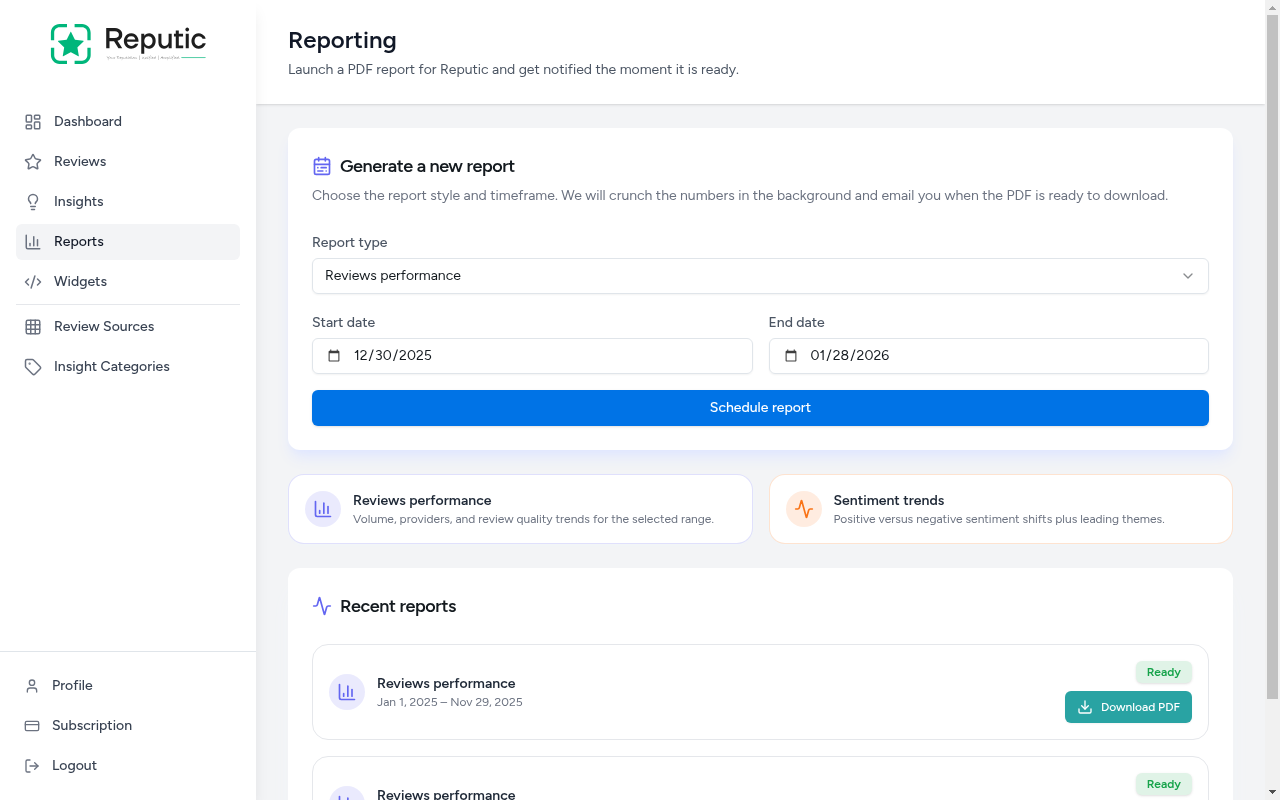Click the calendar icon in Start date field
Screen dimensions: 1280x800
coord(334,355)
